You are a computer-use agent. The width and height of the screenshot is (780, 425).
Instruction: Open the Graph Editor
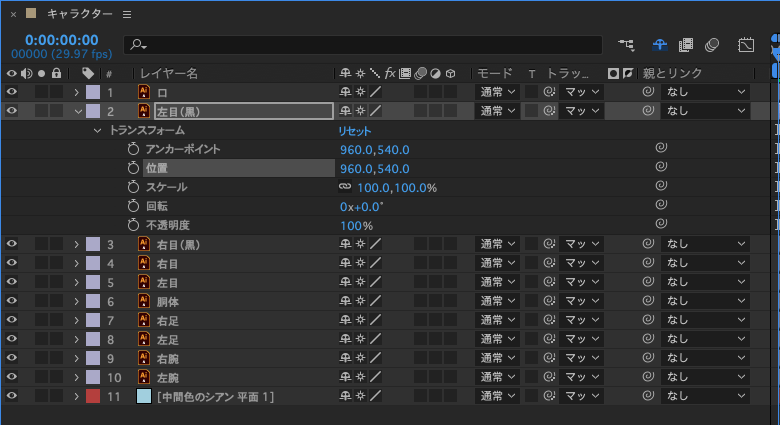coord(746,45)
